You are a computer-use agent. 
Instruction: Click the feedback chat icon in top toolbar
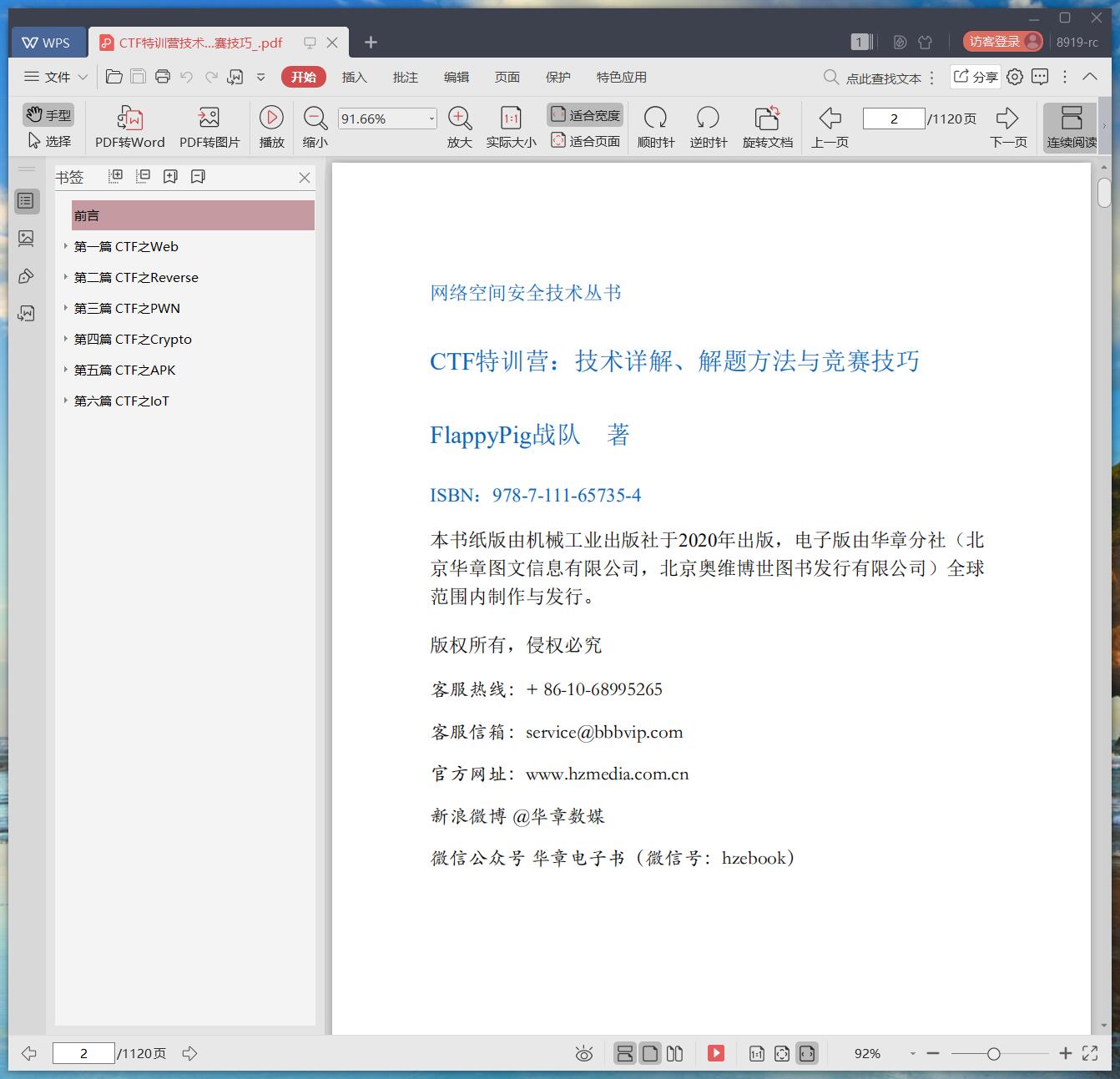coord(1040,77)
